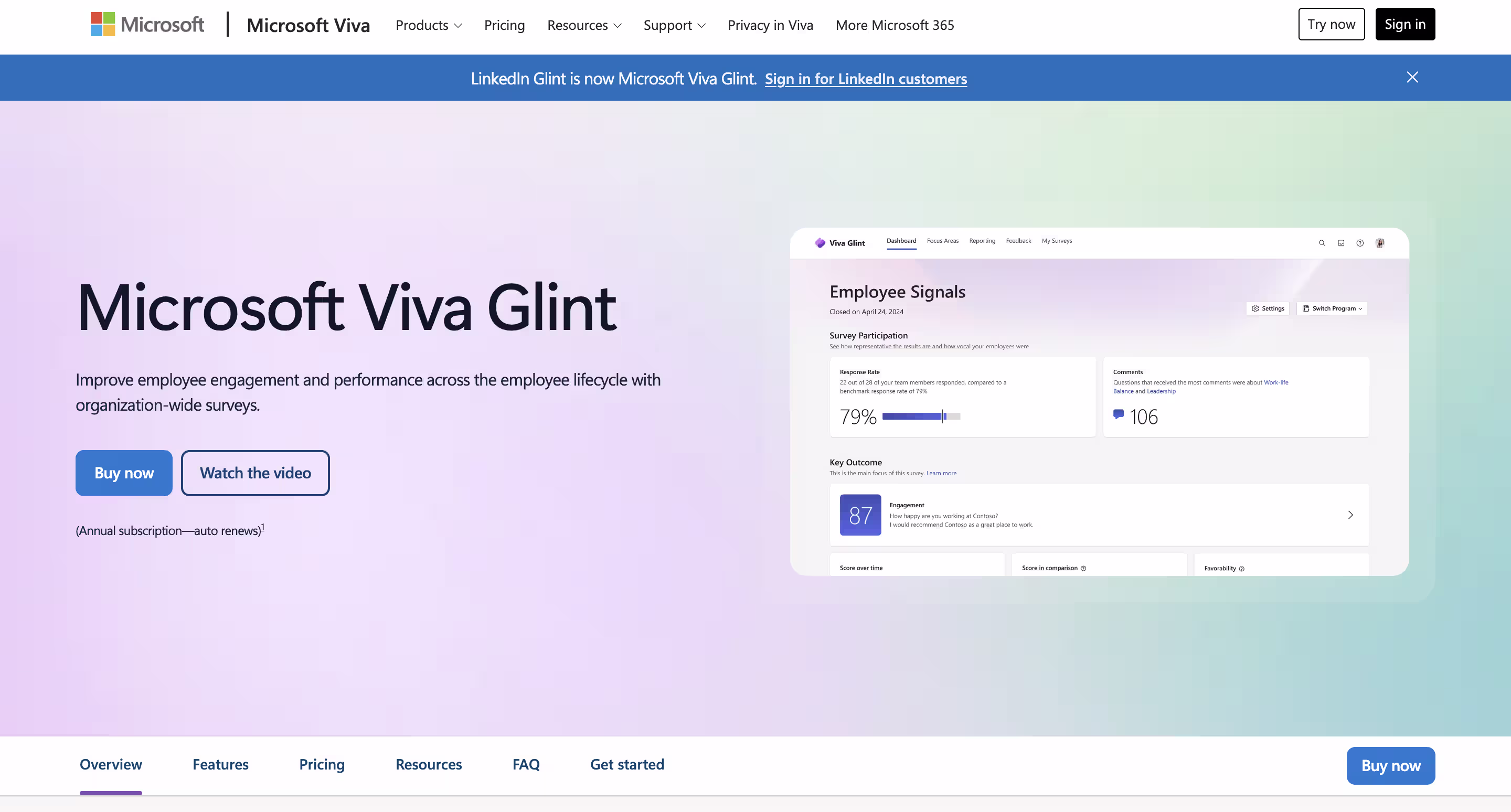The height and width of the screenshot is (812, 1511).
Task: Click the Closed on April 24, 2024 text
Action: 866,312
